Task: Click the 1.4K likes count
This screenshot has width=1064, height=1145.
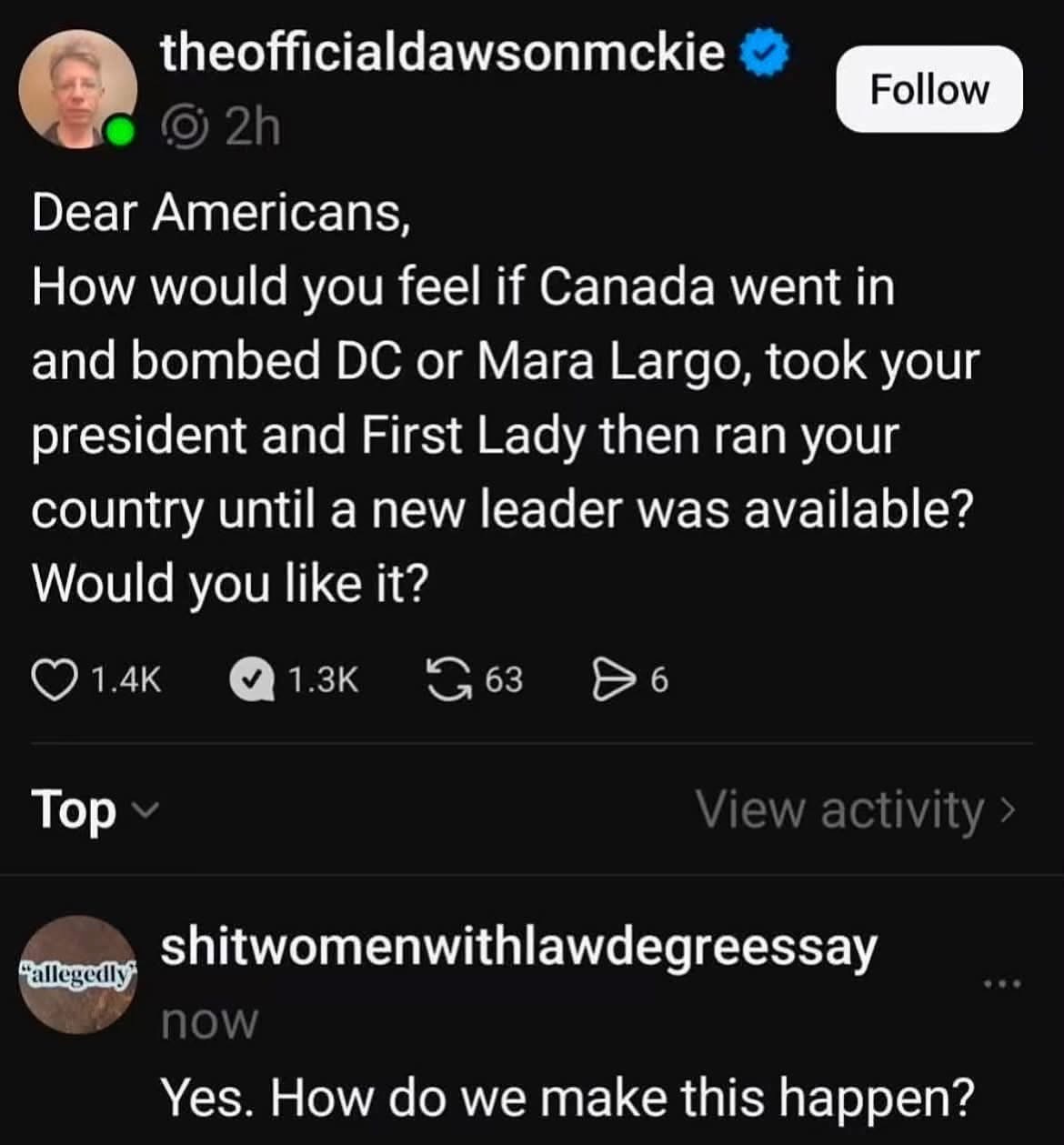Action: pos(126,680)
